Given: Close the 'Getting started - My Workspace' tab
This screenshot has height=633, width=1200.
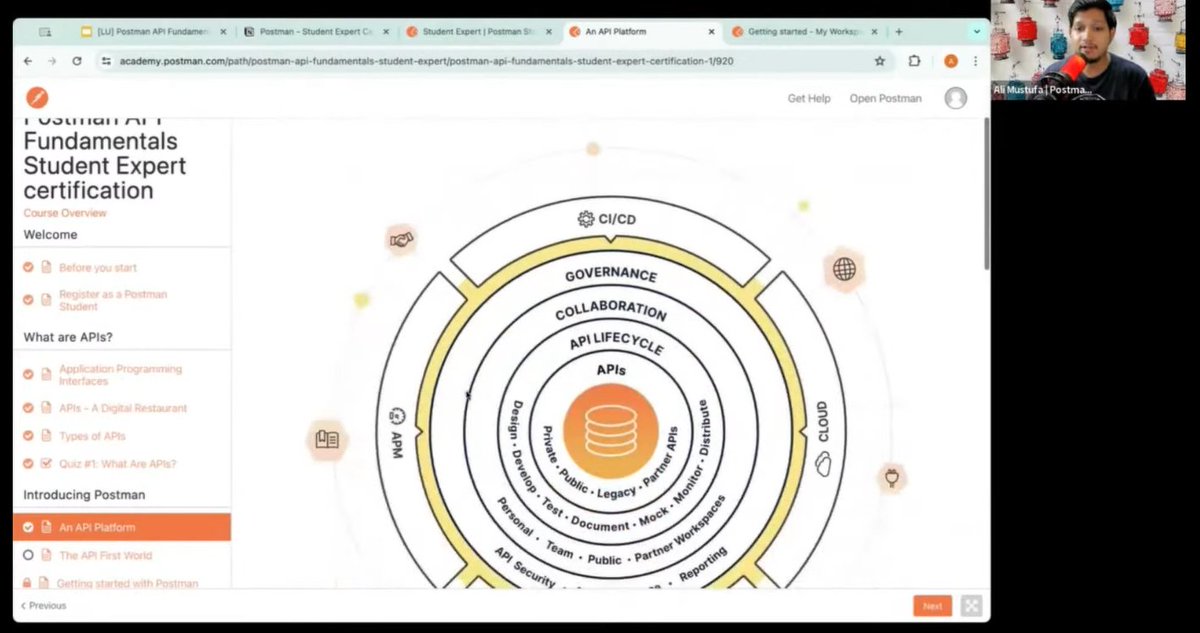Looking at the screenshot, I should coord(873,32).
